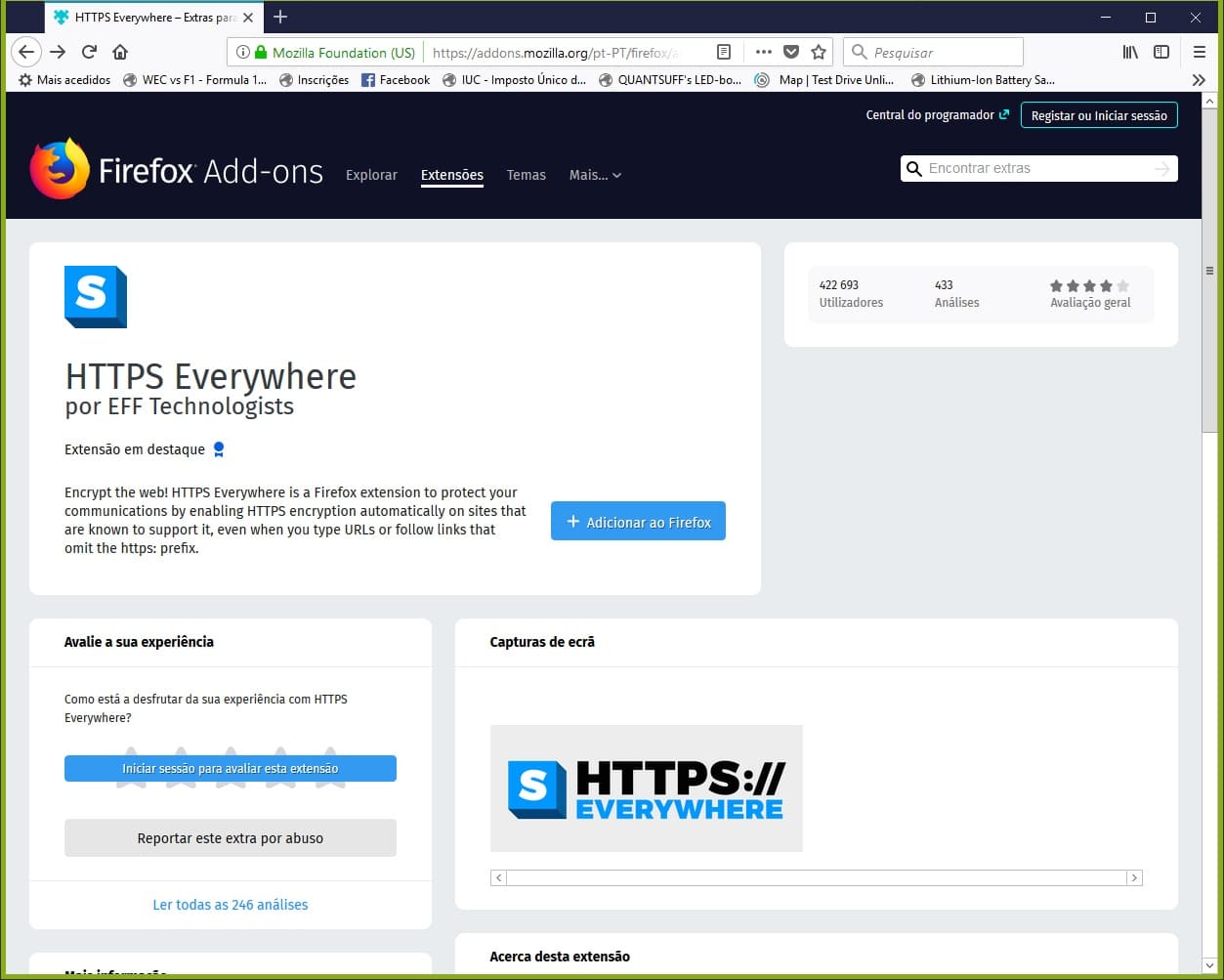Click the address bar URL
The image size is (1224, 980).
coord(555,53)
